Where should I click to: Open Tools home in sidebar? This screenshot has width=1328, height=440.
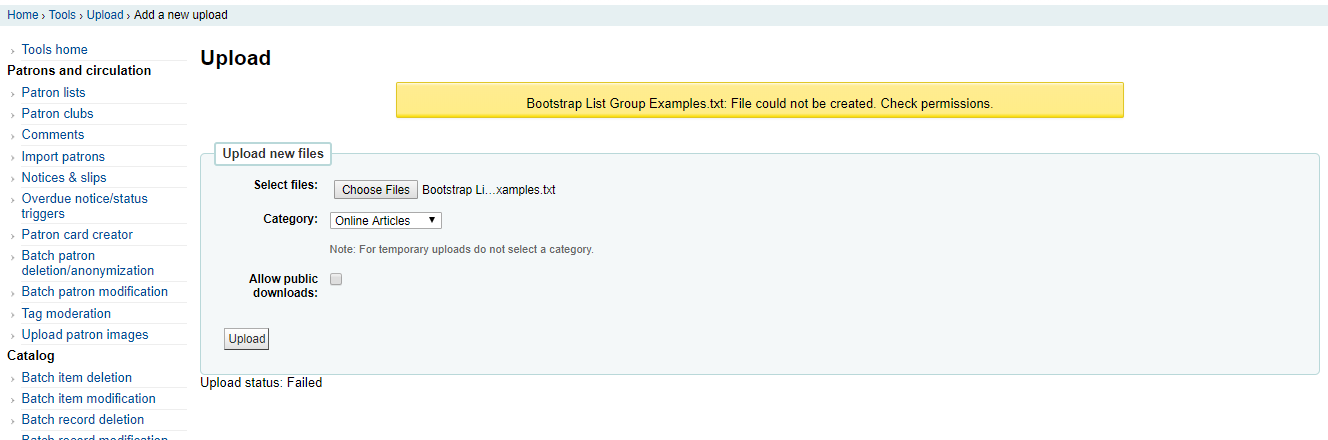pos(54,50)
